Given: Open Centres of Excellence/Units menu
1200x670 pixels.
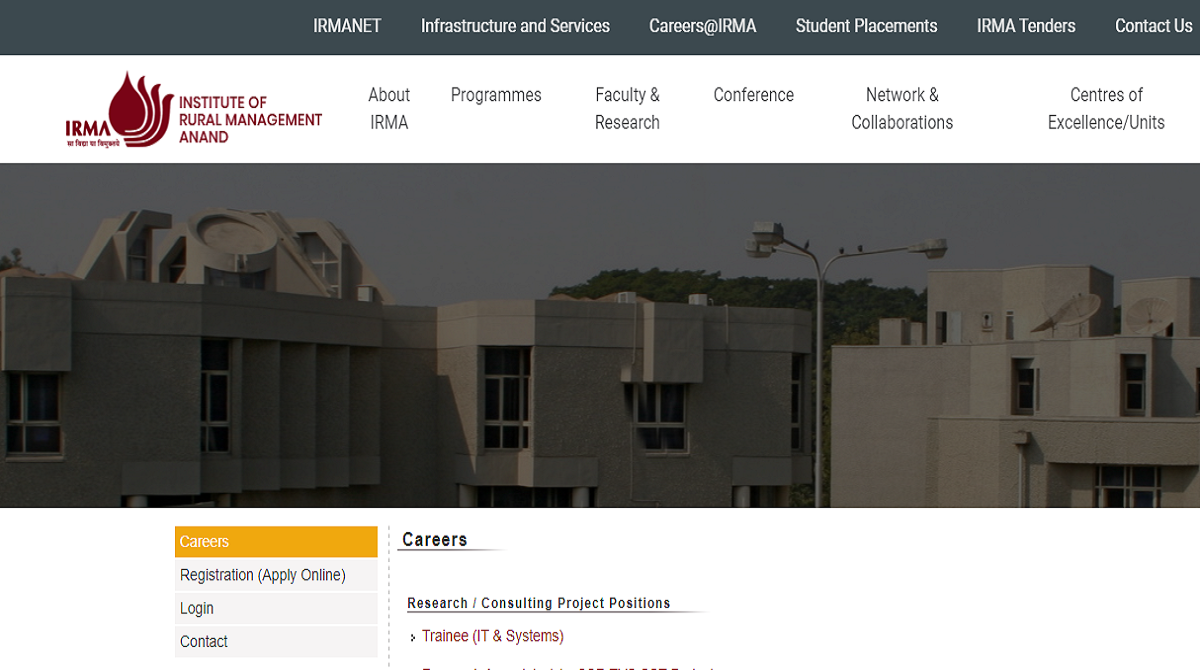Looking at the screenshot, I should click(1106, 108).
